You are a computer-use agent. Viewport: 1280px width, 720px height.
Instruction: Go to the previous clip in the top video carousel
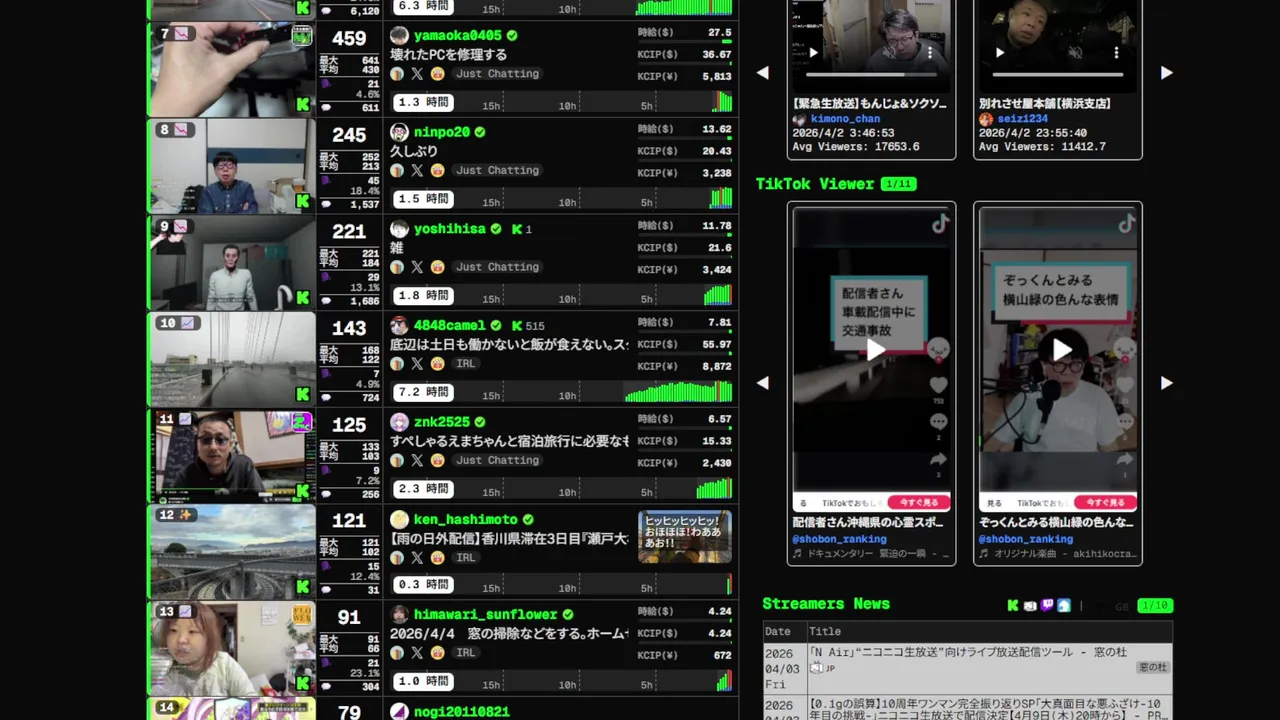[x=763, y=73]
